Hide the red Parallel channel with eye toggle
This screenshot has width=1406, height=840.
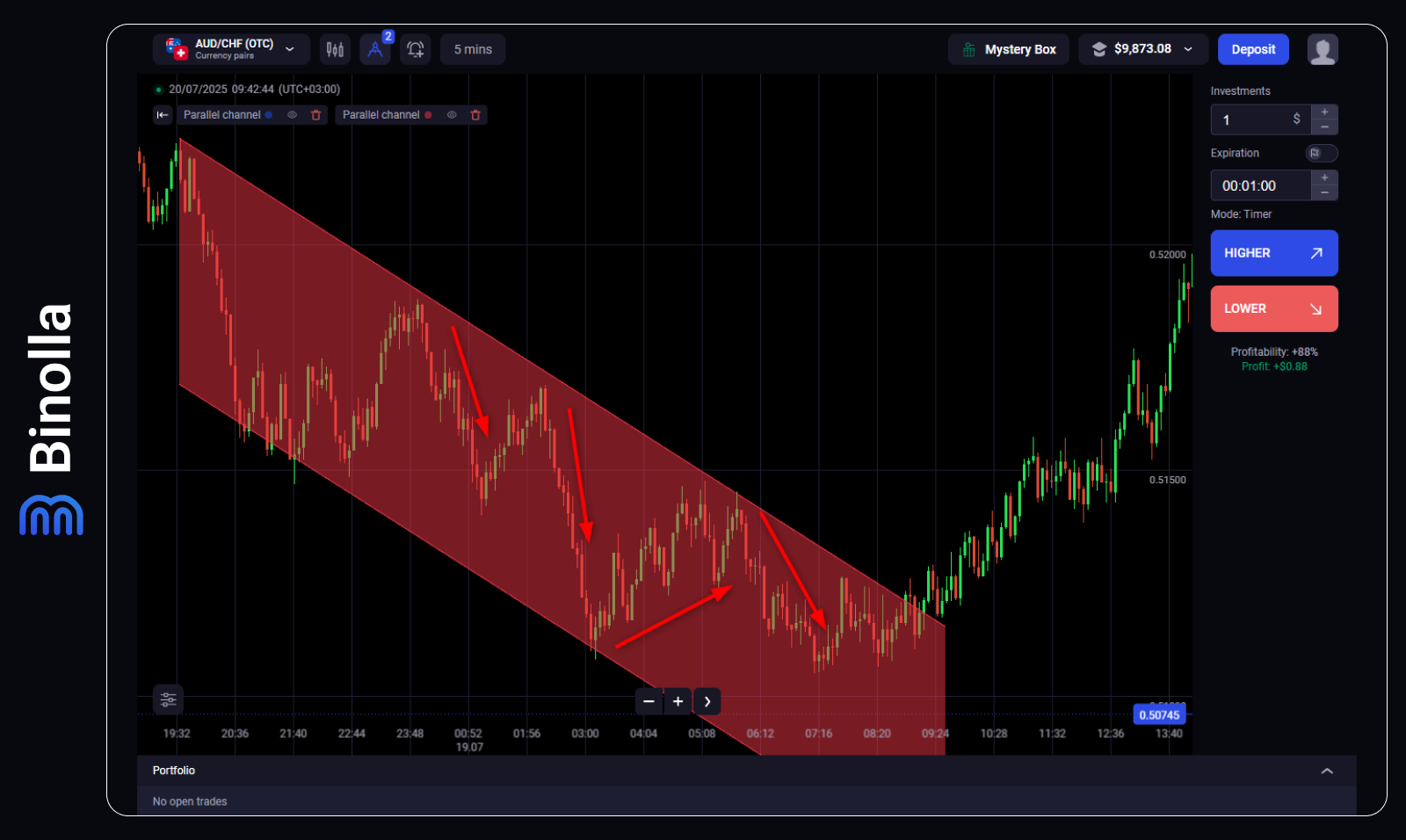click(452, 114)
